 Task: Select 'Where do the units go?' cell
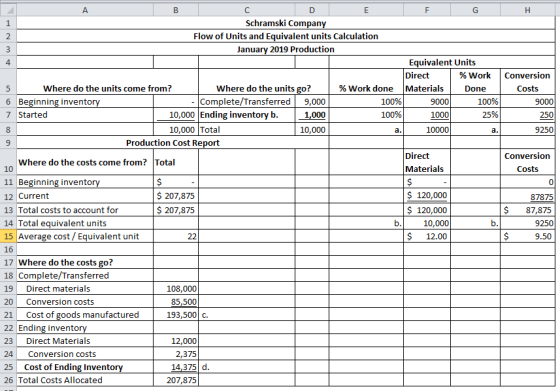(x=264, y=82)
